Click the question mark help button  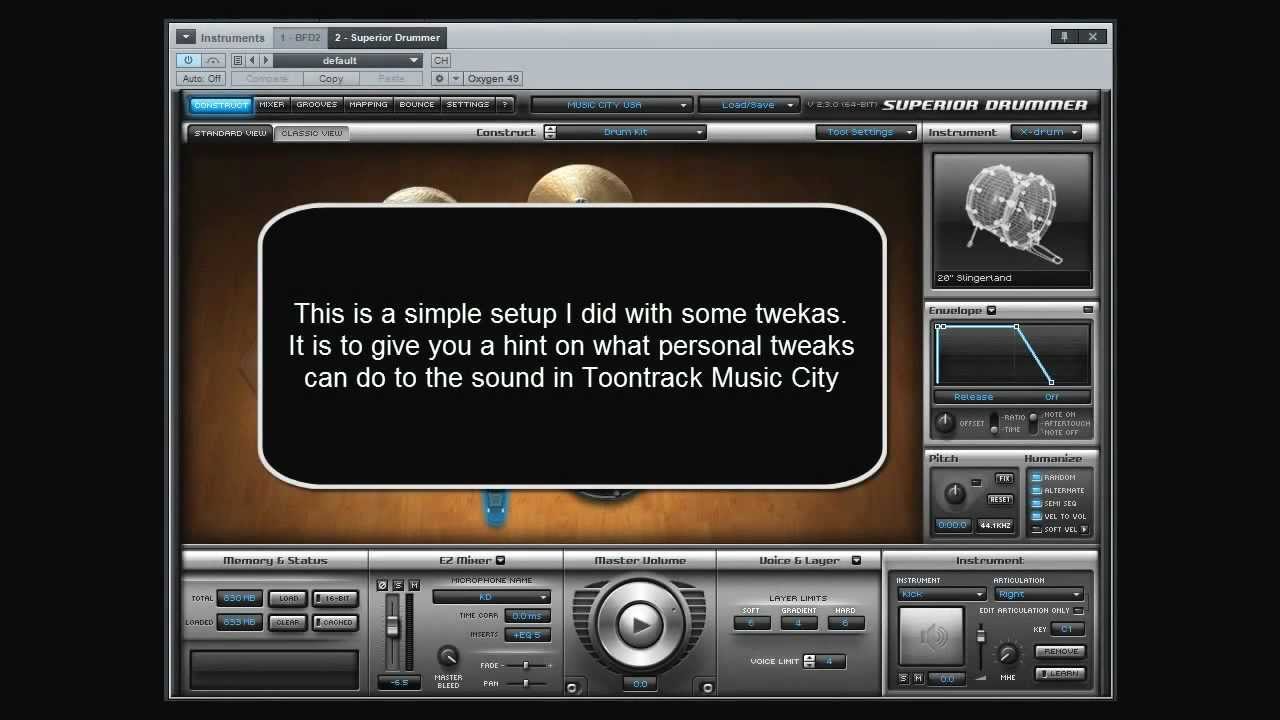point(505,104)
